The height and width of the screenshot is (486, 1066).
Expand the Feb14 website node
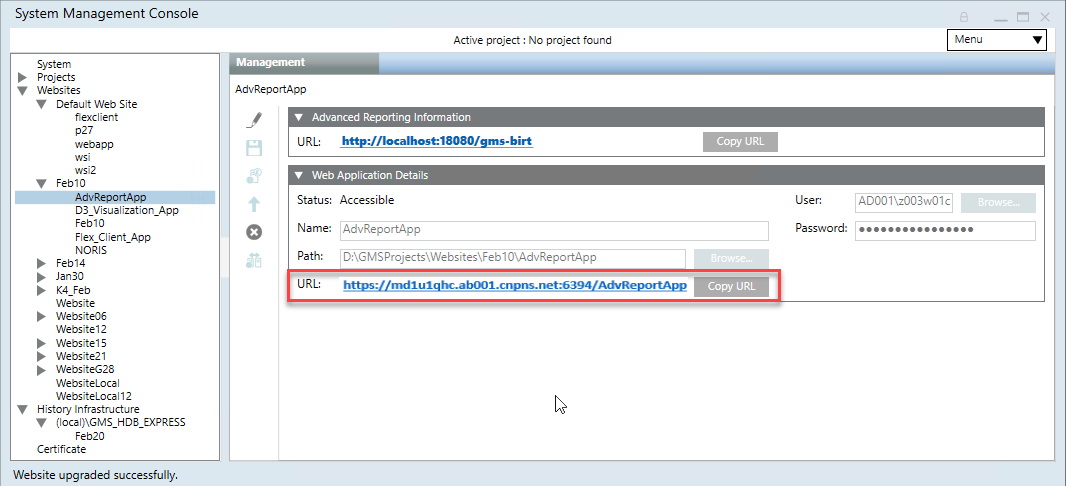point(42,264)
